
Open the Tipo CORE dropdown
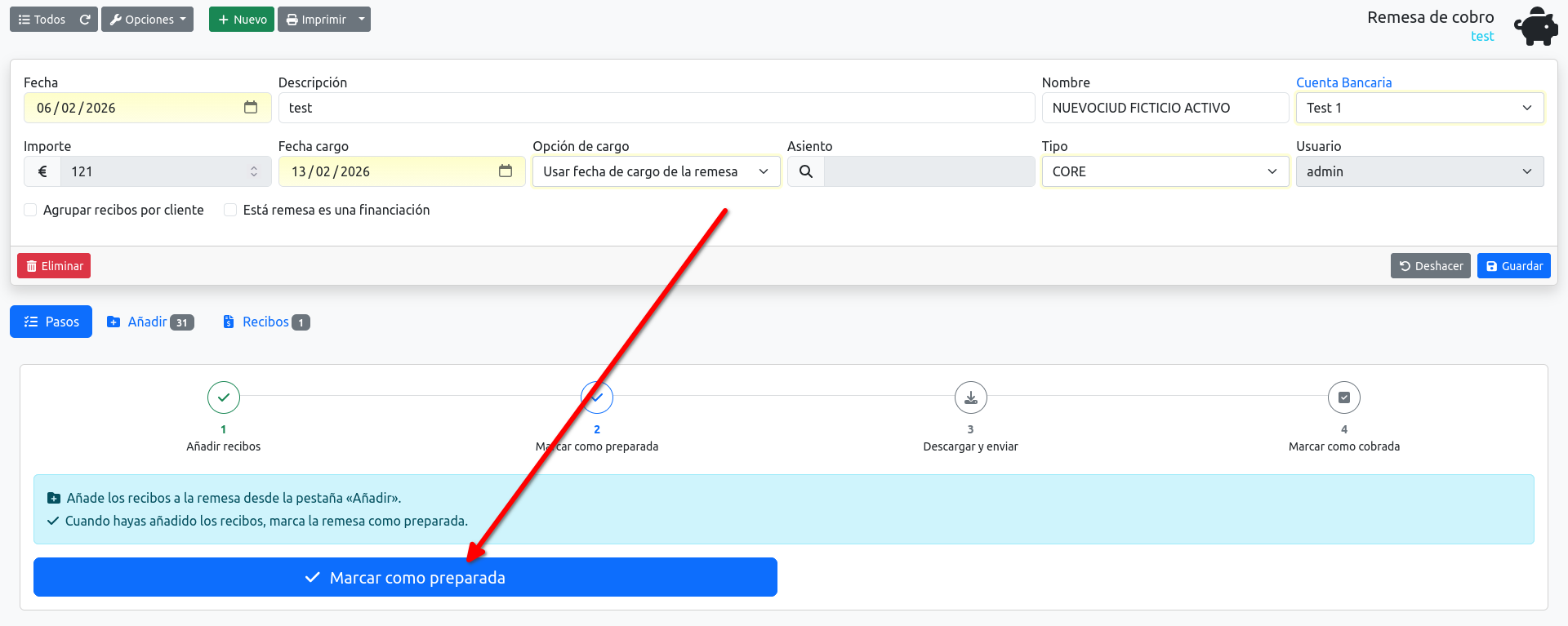(1165, 171)
